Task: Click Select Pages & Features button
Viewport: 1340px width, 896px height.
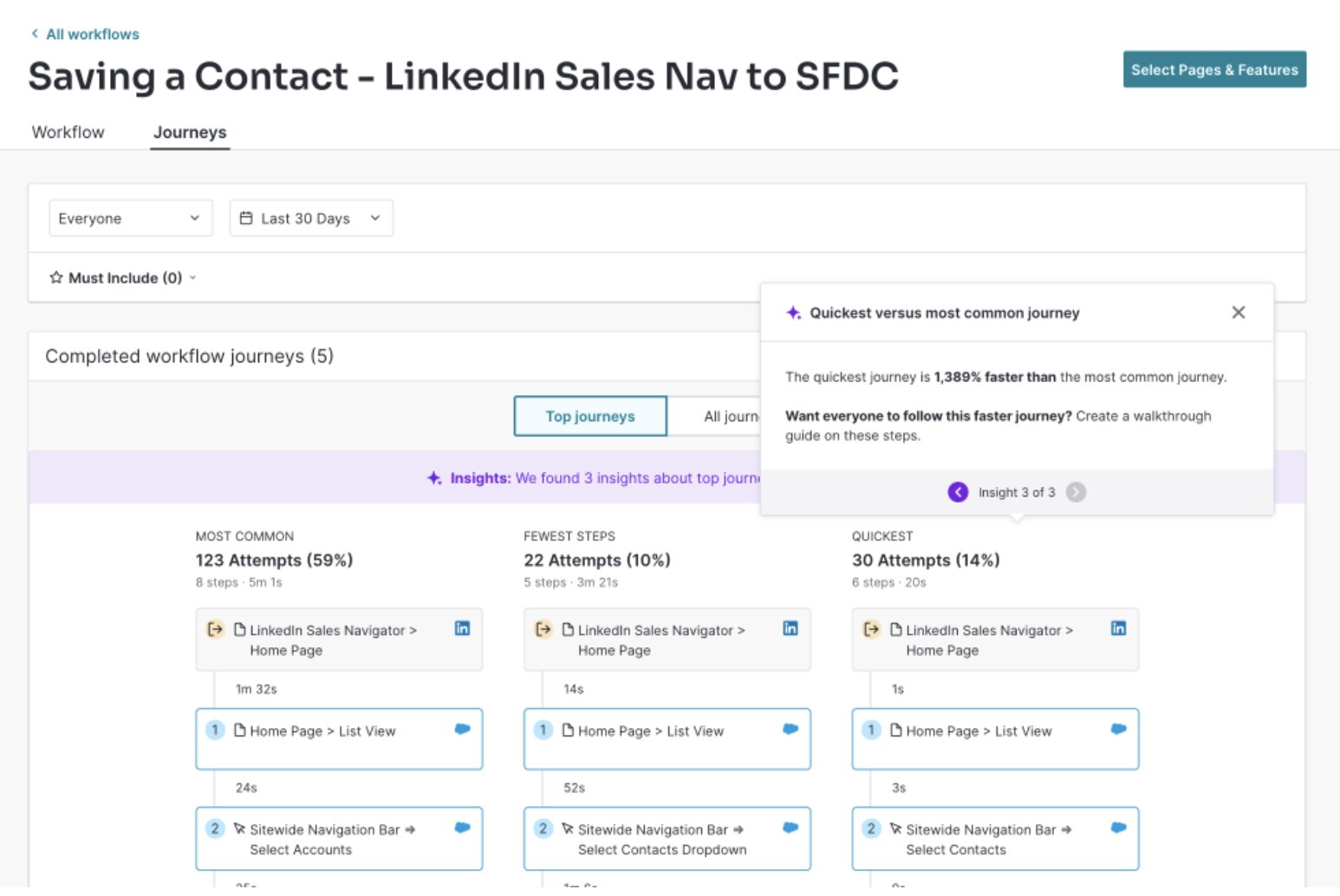Action: point(1214,69)
